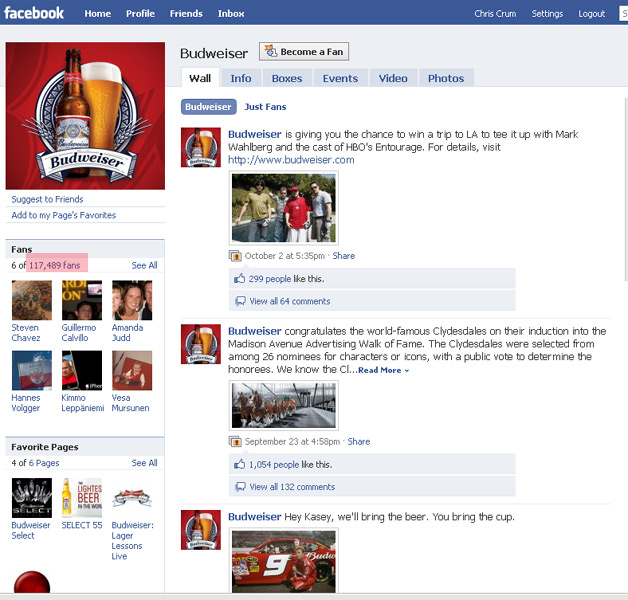Open the Inbox menu item
628x600 pixels.
tap(231, 14)
